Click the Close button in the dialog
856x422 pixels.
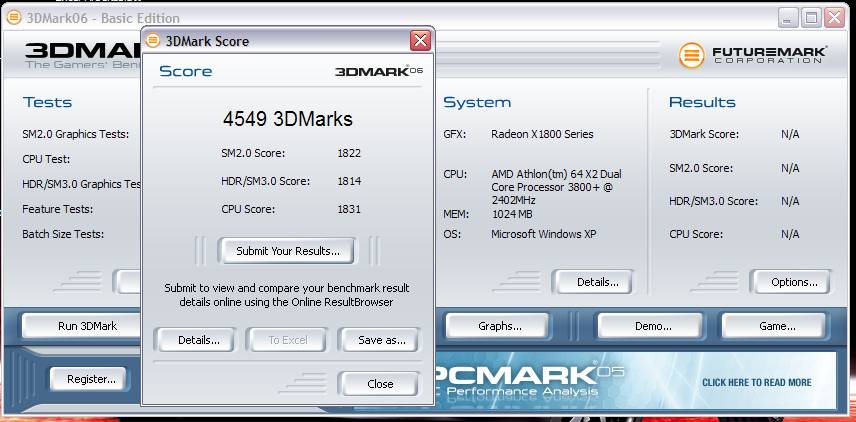[380, 384]
